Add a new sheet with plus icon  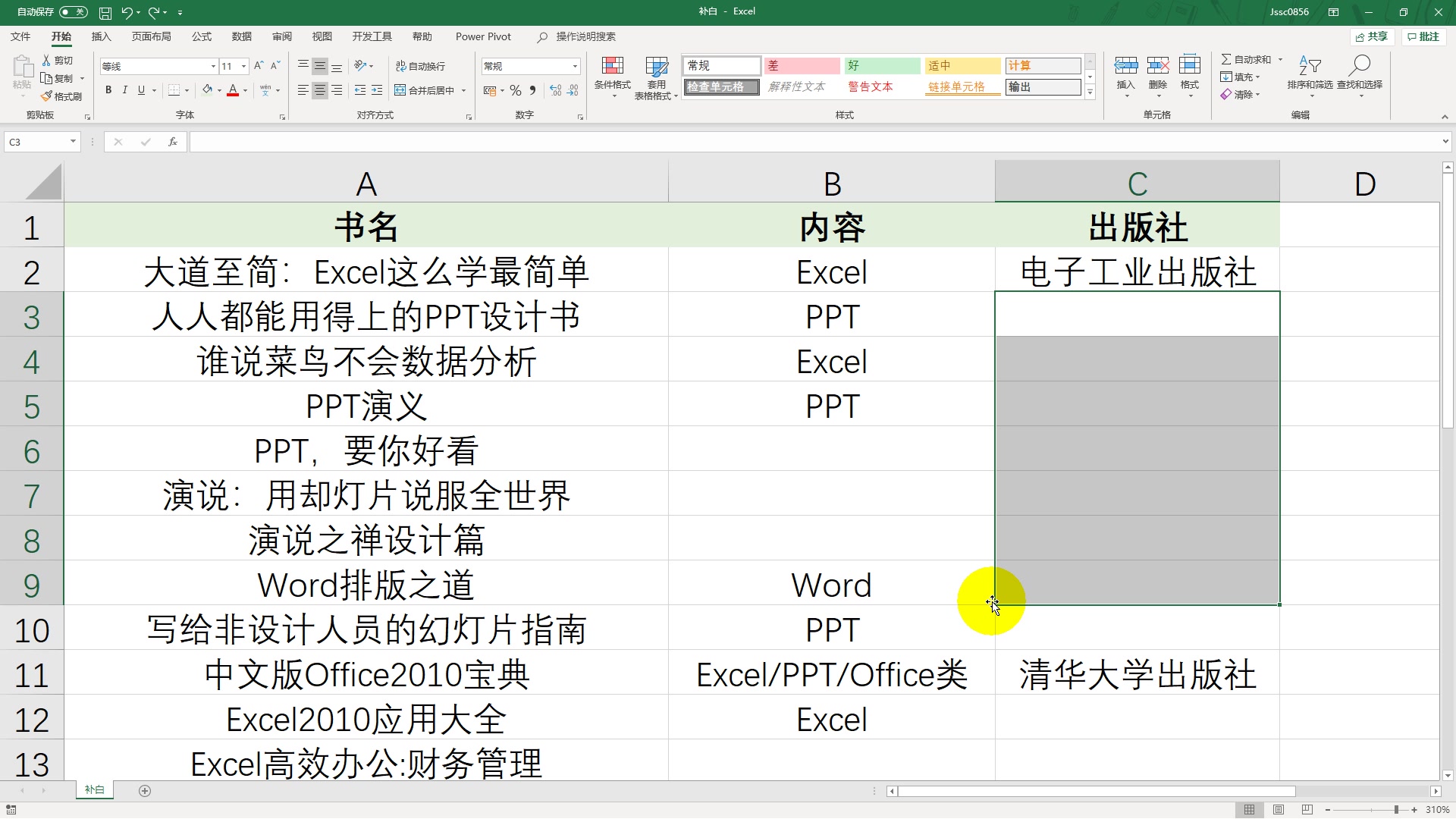click(145, 791)
